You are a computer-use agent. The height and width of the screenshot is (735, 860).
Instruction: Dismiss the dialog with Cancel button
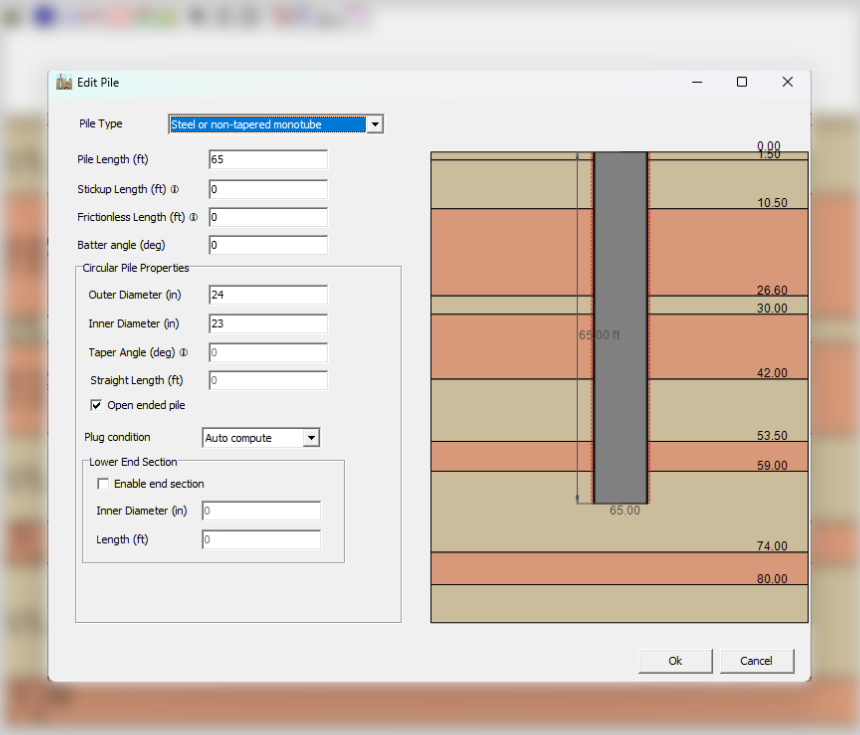pos(756,661)
